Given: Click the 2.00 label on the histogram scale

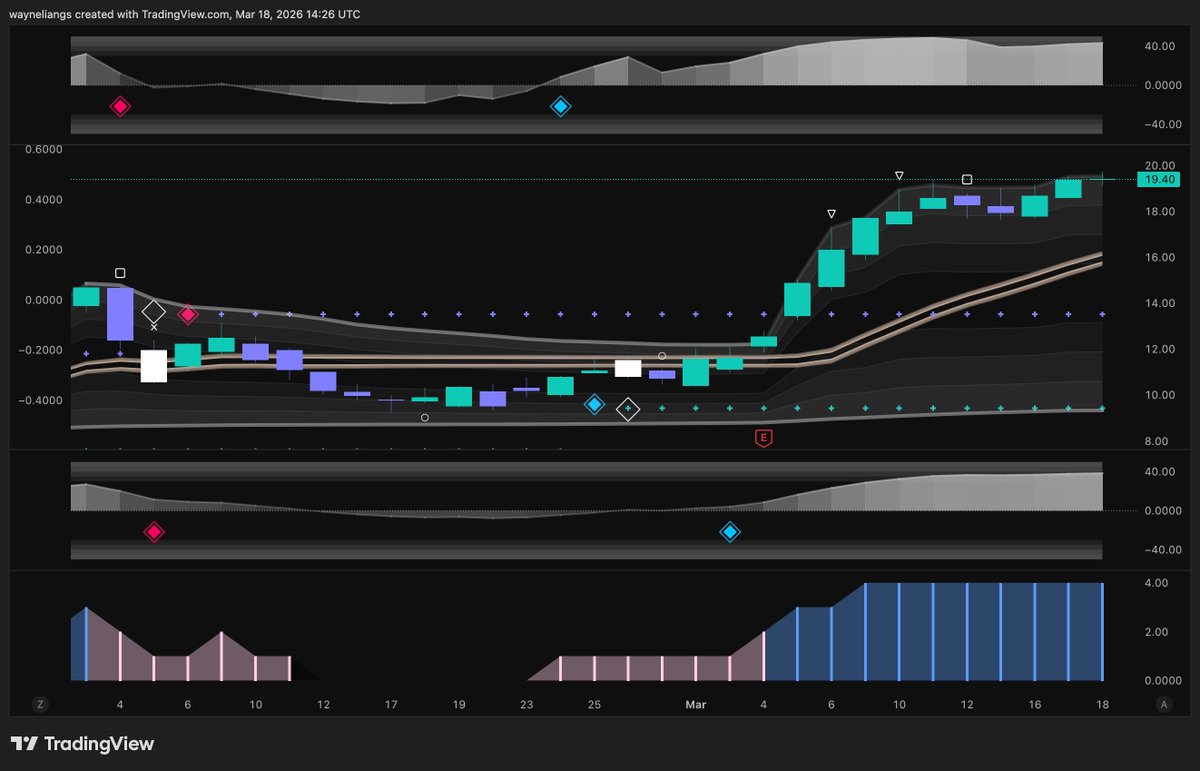Looking at the screenshot, I should (x=1157, y=632).
